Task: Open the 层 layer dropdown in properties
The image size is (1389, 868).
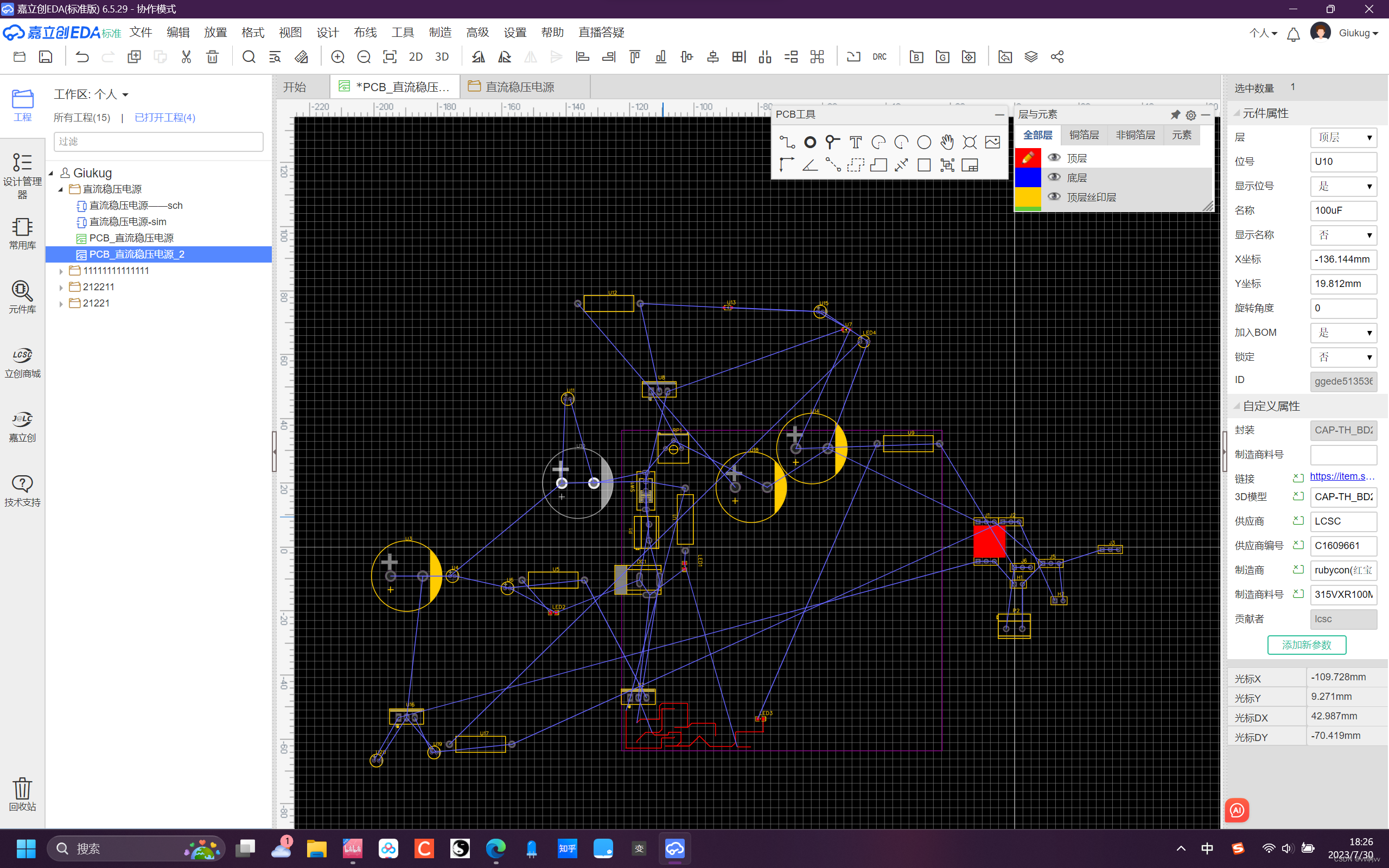Action: point(1343,137)
